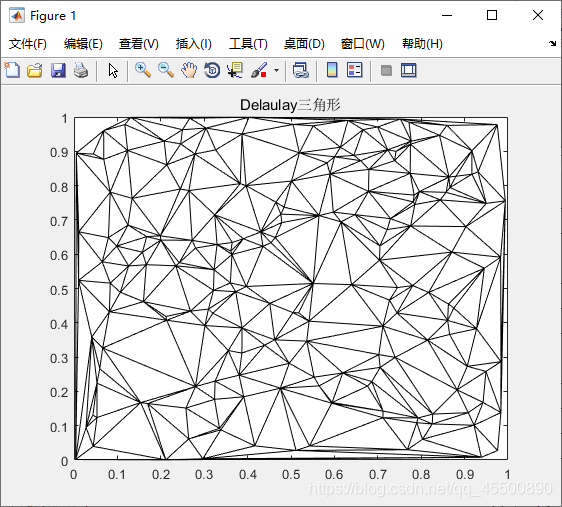
Task: Maximize the Figure 1 window
Action: tap(492, 15)
